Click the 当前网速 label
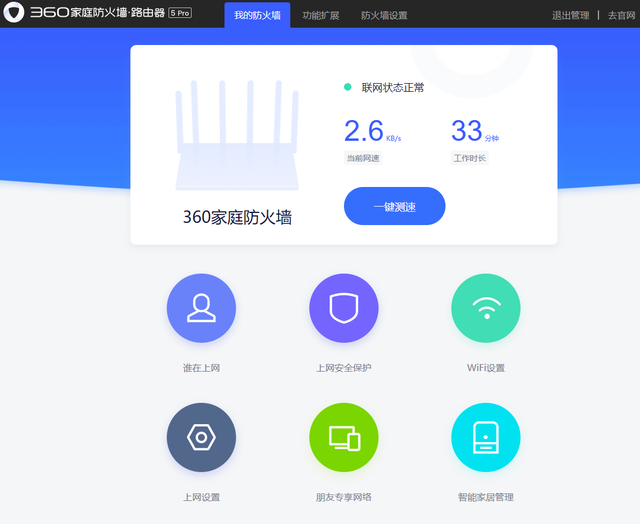Image resolution: width=640 pixels, height=524 pixels. tap(363, 158)
